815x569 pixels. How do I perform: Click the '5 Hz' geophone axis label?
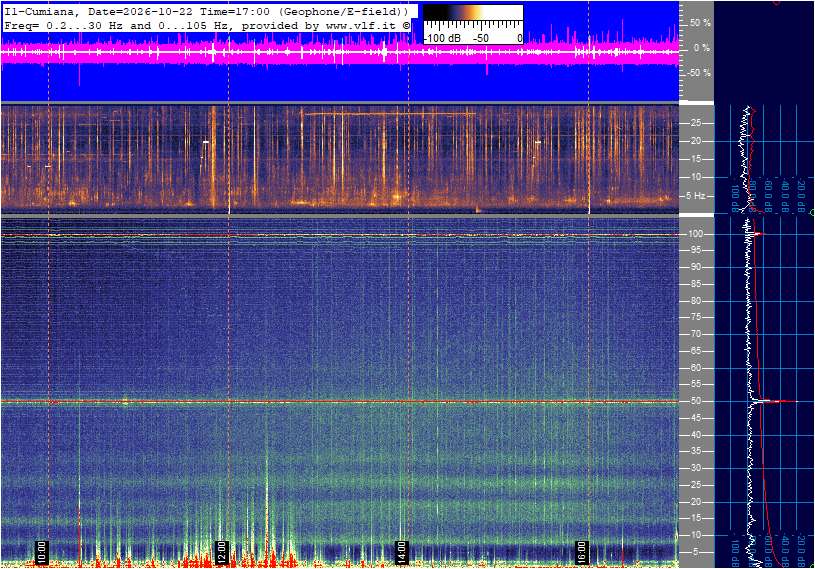point(696,196)
